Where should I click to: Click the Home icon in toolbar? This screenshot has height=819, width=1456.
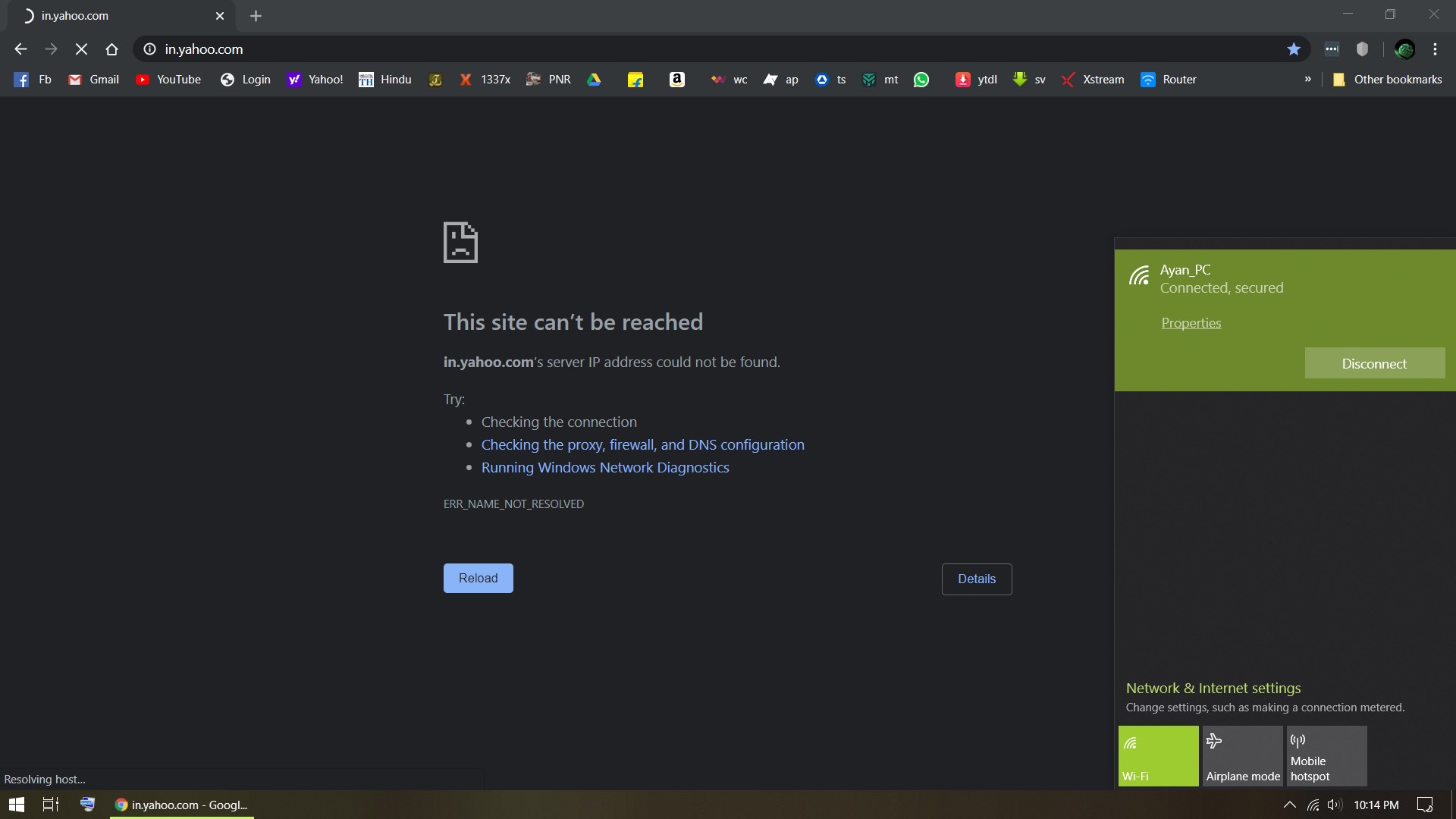[x=111, y=49]
